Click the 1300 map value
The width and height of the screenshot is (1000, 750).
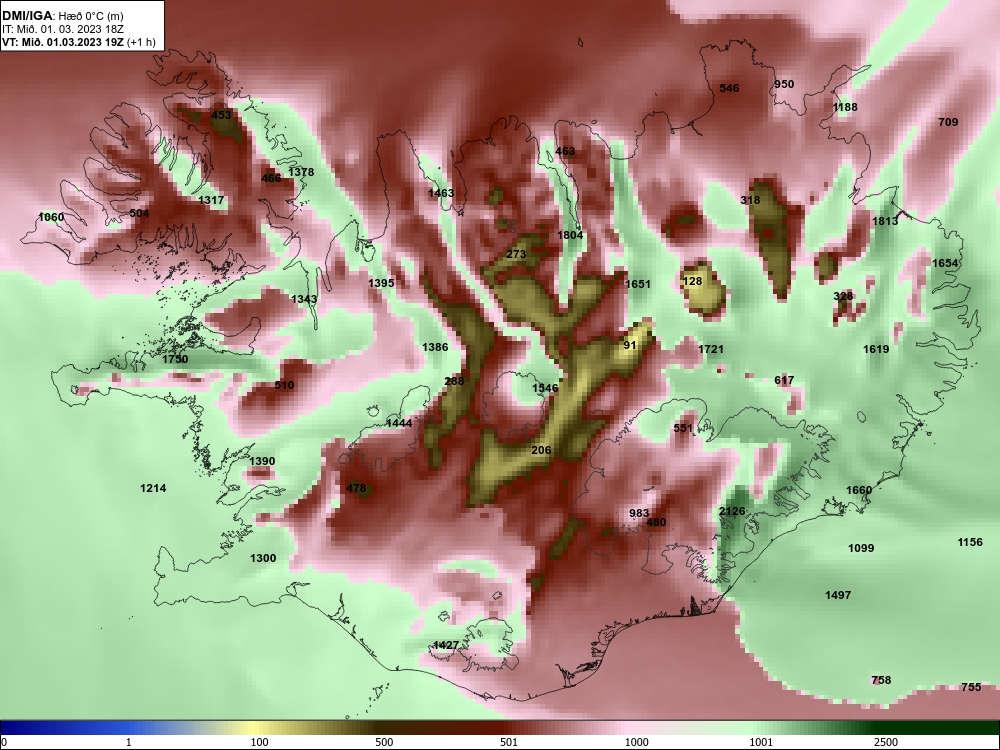click(263, 559)
